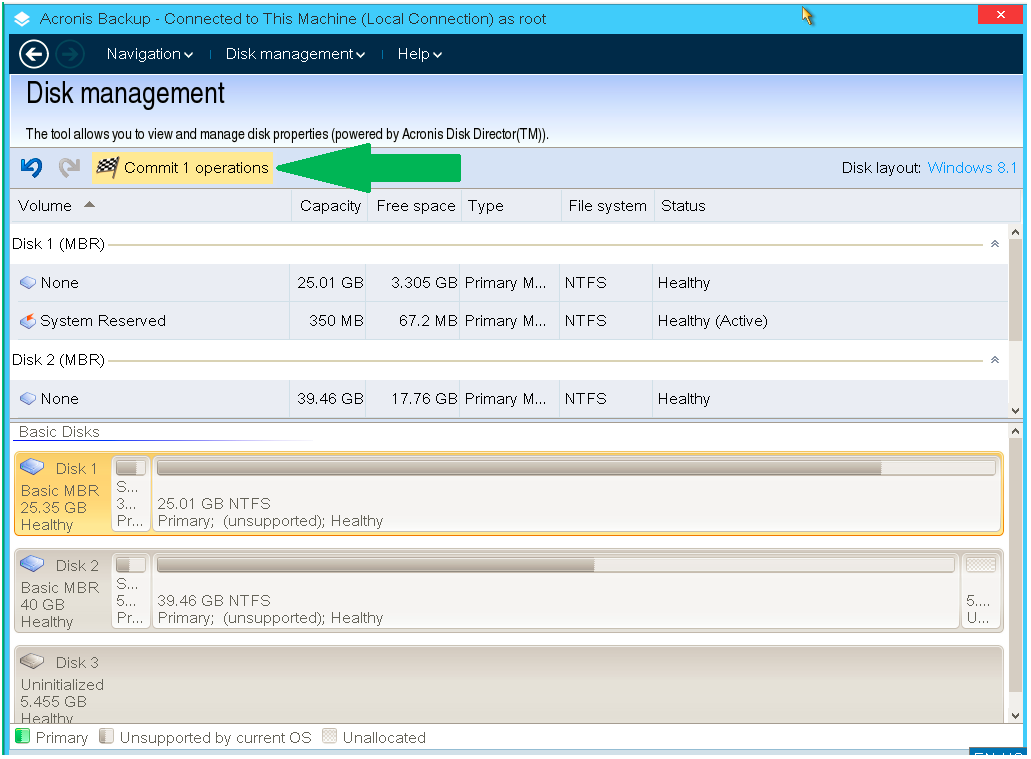
Task: Click the Disk 2 (MBR) group label
Action: point(59,360)
